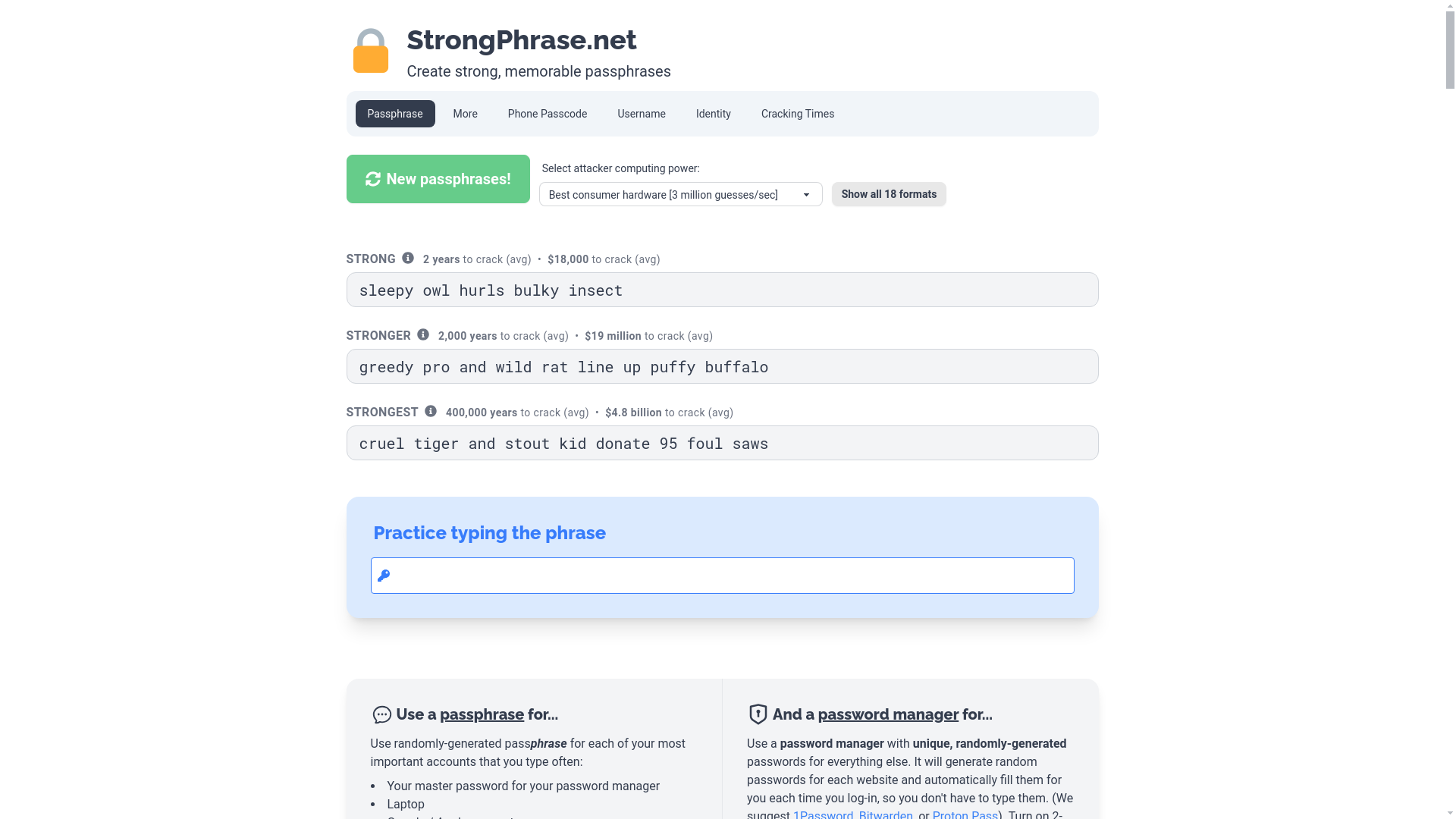Image resolution: width=1456 pixels, height=819 pixels.
Task: Click the shield icon beside password manager heading
Action: pos(758,714)
